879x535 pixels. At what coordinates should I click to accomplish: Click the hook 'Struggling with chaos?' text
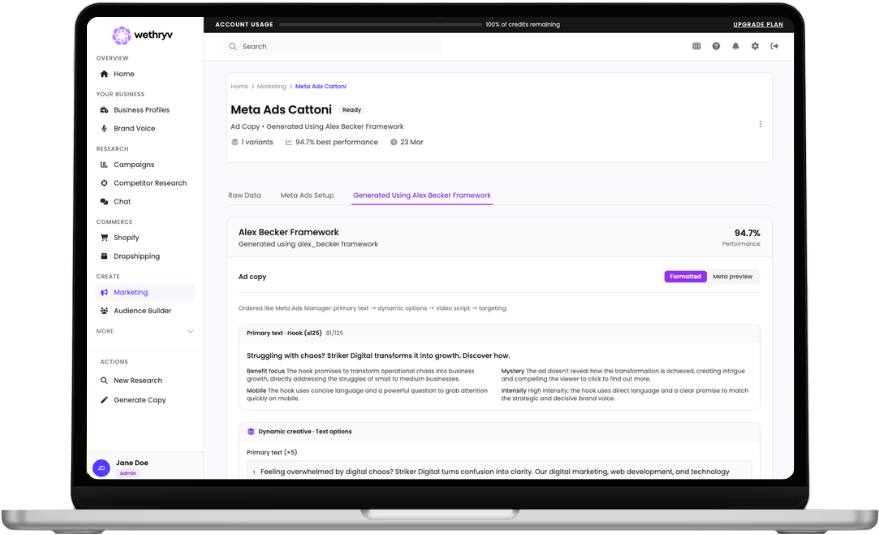coord(378,356)
